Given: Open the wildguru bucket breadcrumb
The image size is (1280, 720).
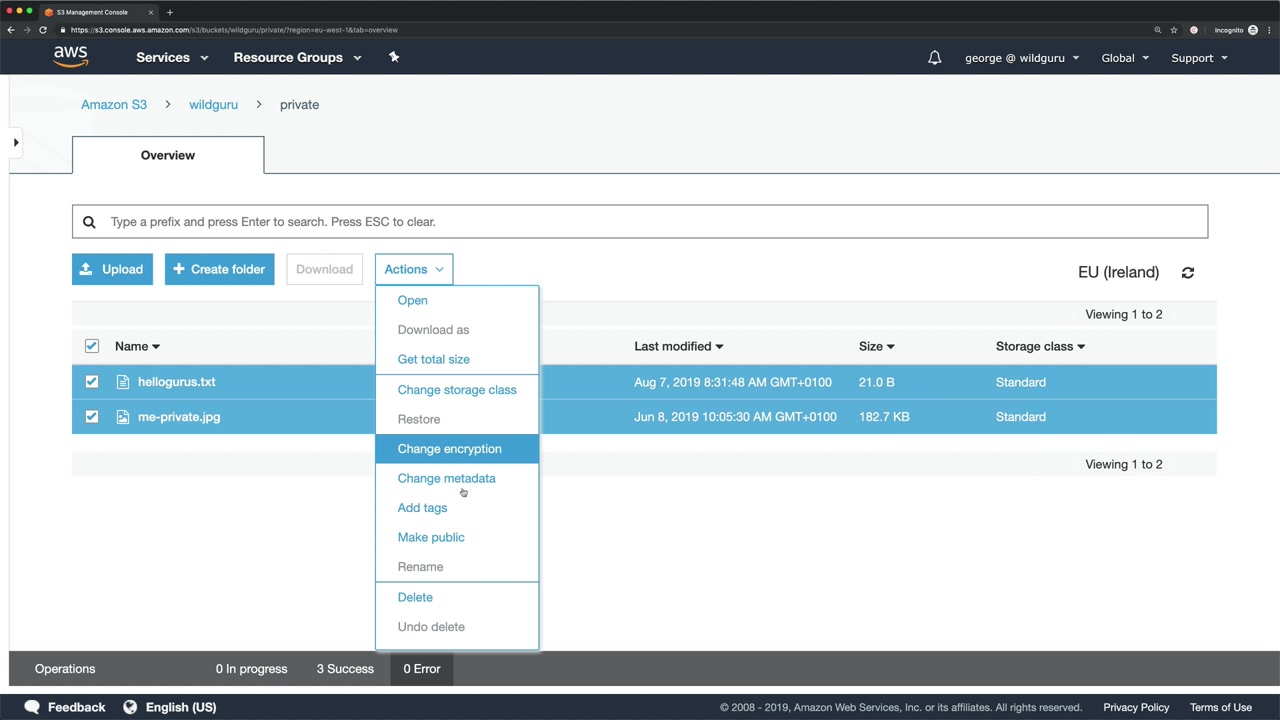Looking at the screenshot, I should point(213,104).
